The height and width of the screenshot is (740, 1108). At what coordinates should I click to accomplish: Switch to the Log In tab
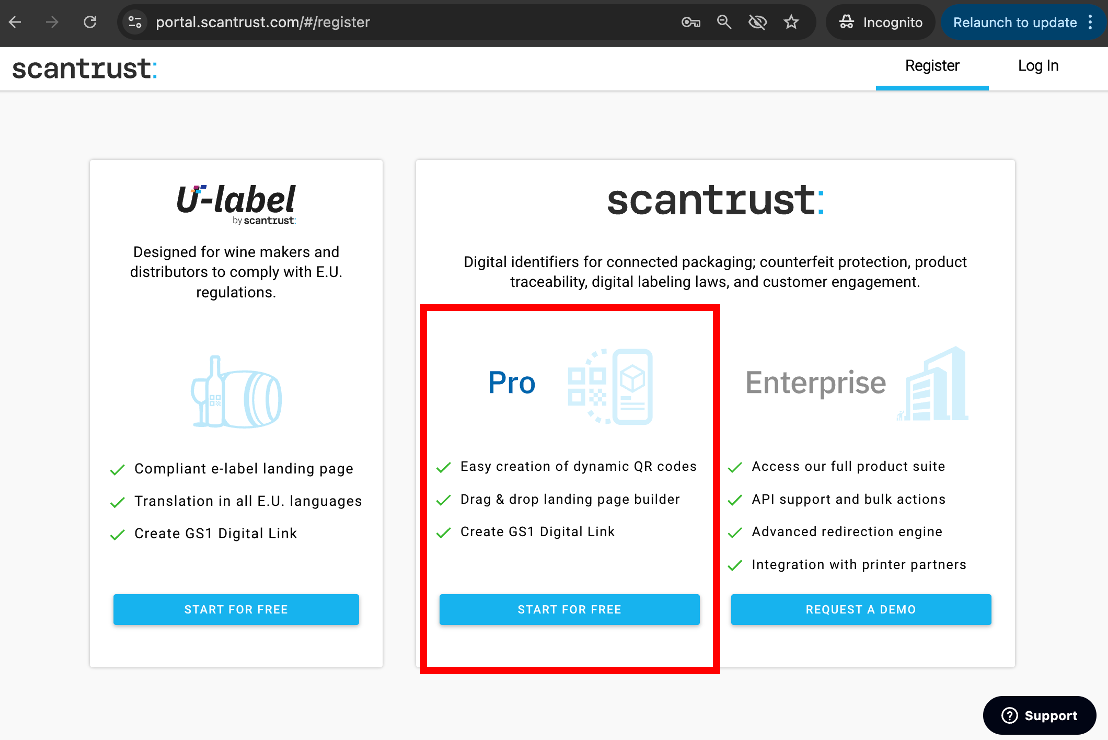(x=1038, y=66)
